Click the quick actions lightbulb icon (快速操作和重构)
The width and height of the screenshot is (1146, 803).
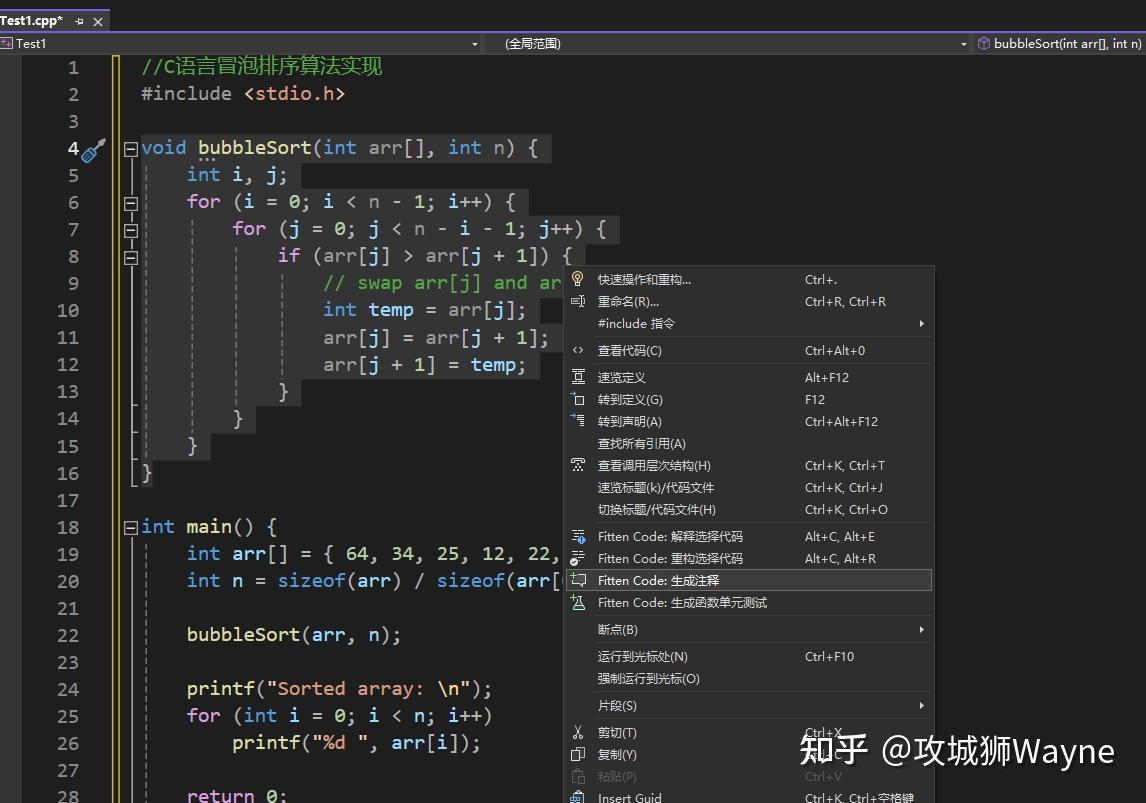(x=578, y=279)
